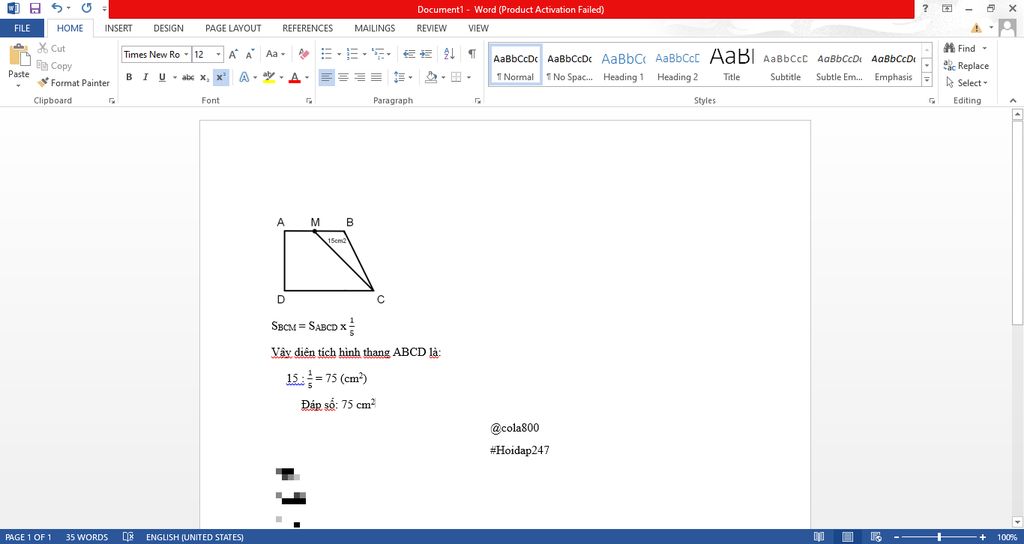Switch to the INSERT tab
1024x544 pixels.
pyautogui.click(x=118, y=28)
